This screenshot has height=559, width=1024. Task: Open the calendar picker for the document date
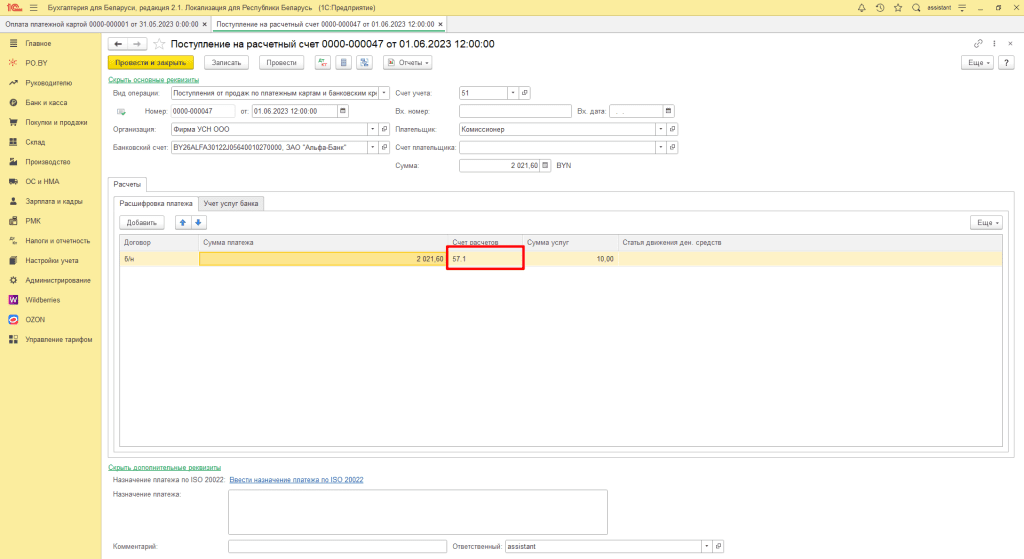tap(343, 111)
